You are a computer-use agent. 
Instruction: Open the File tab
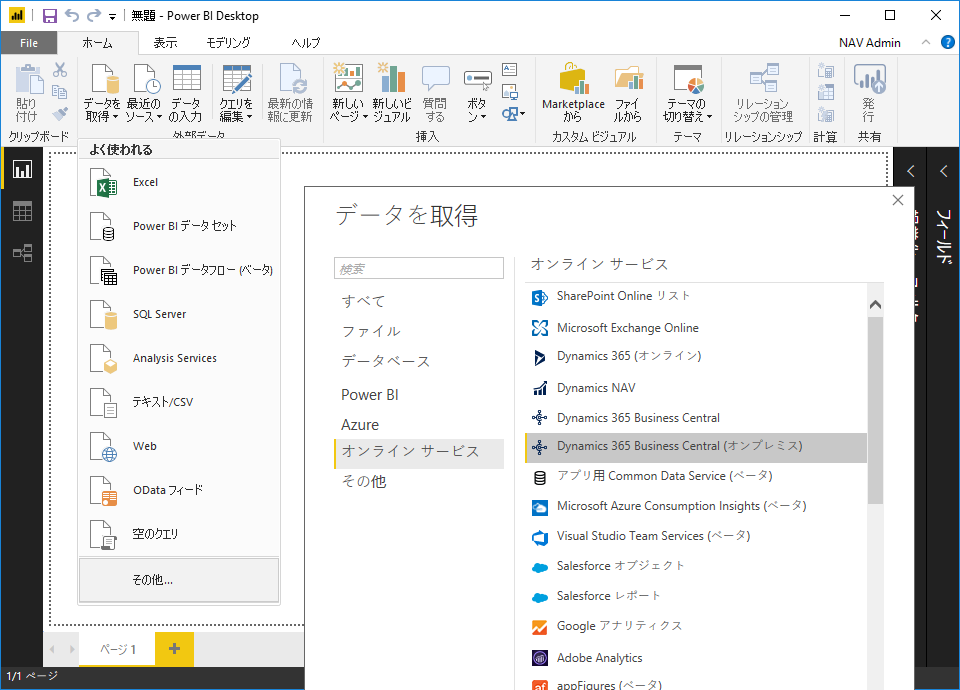(29, 43)
